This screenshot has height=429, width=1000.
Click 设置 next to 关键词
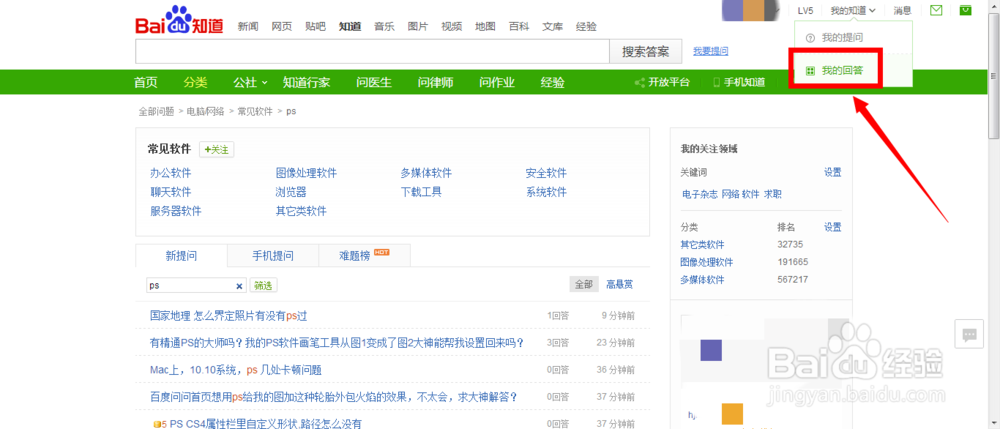[x=832, y=172]
